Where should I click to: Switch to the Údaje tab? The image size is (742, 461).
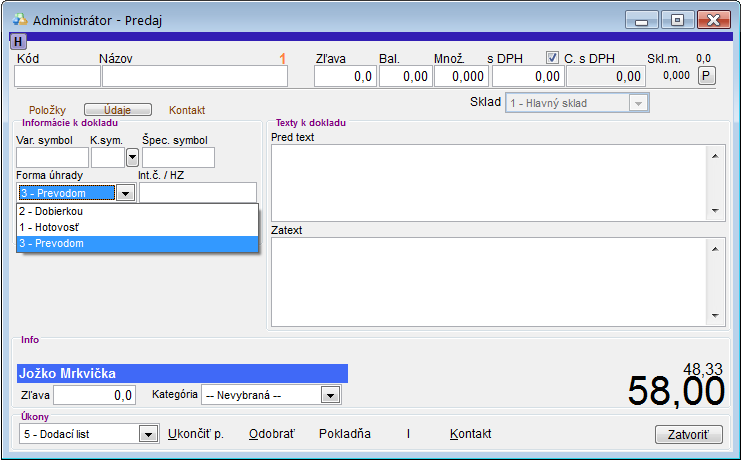coord(117,110)
